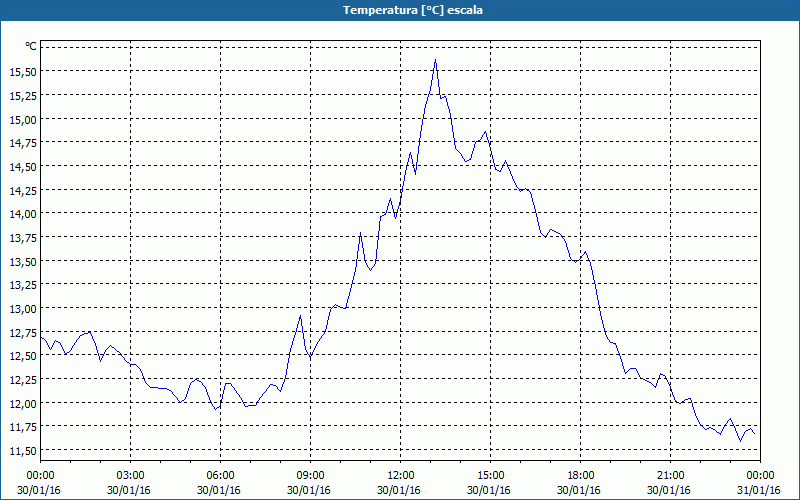The height and width of the screenshot is (500, 800).
Task: Click the 09:00 time axis label
Action: tap(311, 476)
